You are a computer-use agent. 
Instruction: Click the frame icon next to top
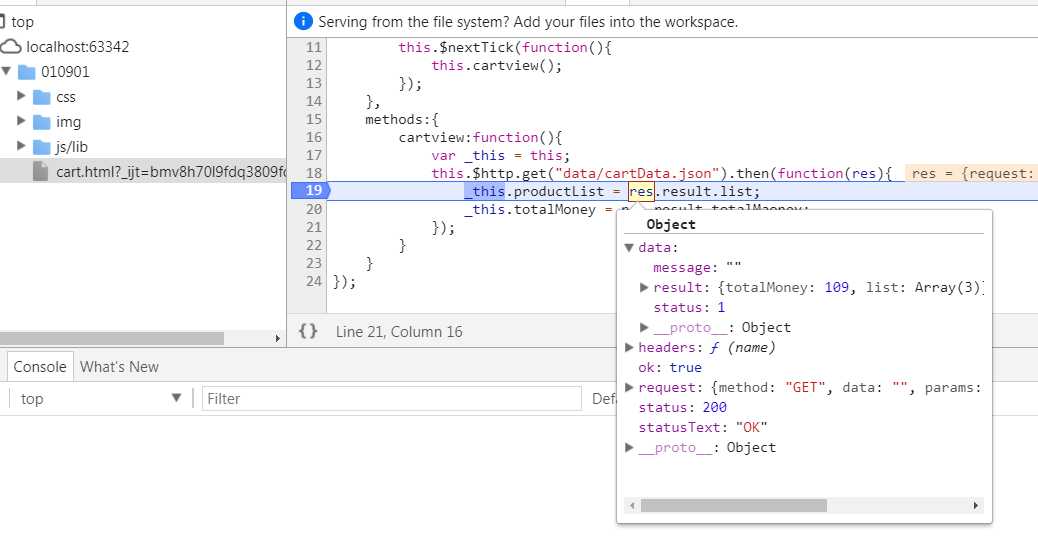(x=3, y=22)
